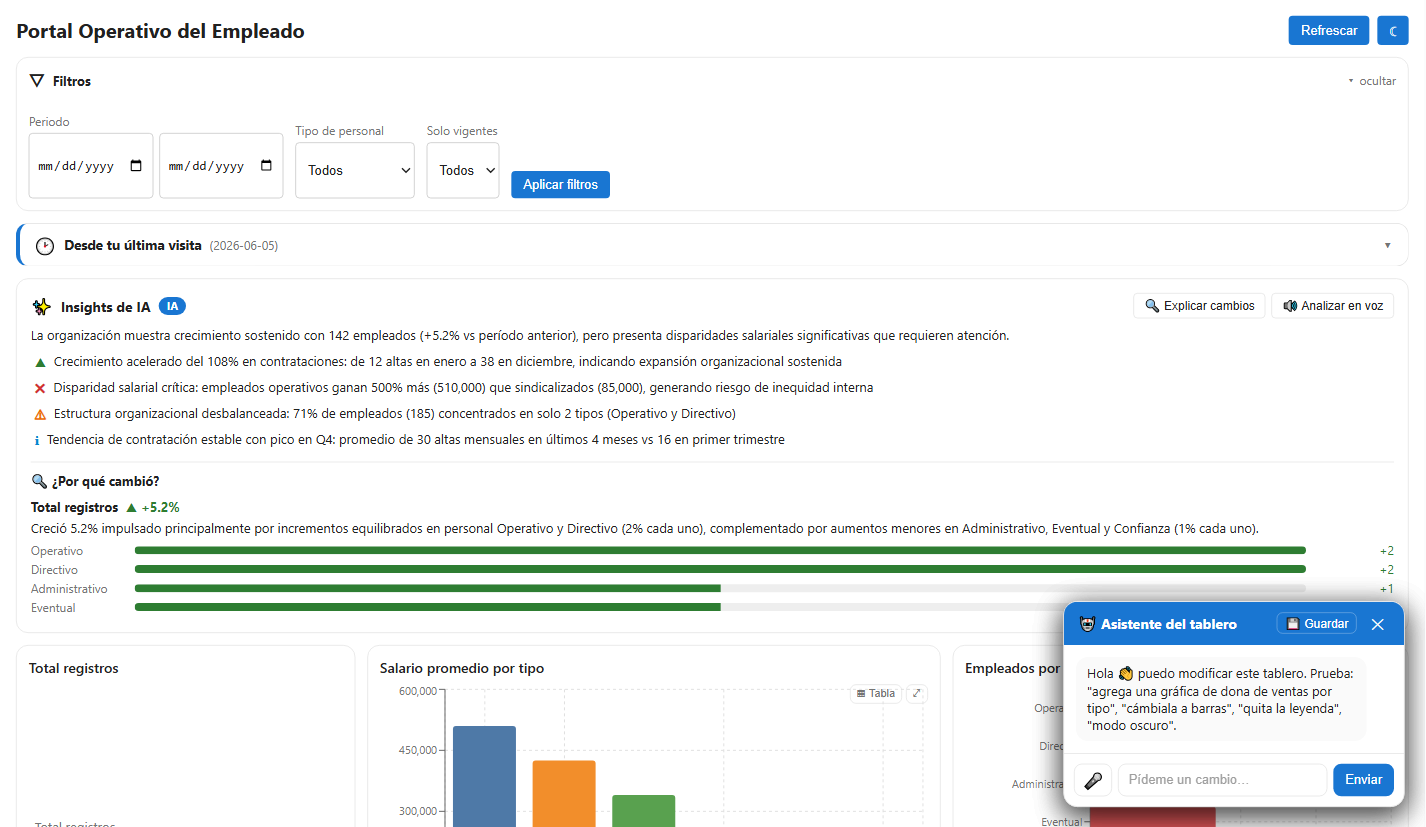Expand the Desde tu última visita section

(x=1387, y=245)
